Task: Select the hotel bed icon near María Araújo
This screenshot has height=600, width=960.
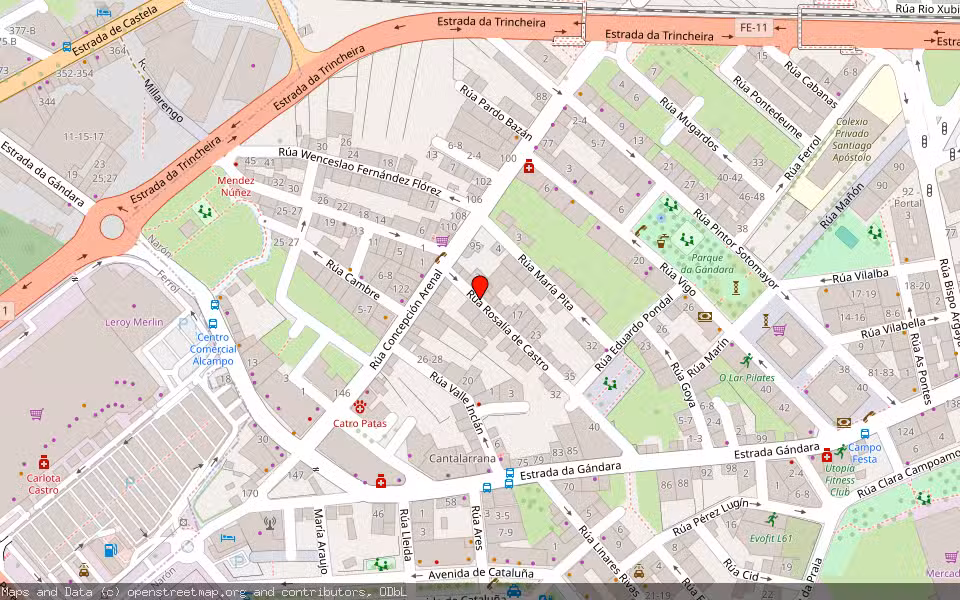Action: click(x=228, y=538)
